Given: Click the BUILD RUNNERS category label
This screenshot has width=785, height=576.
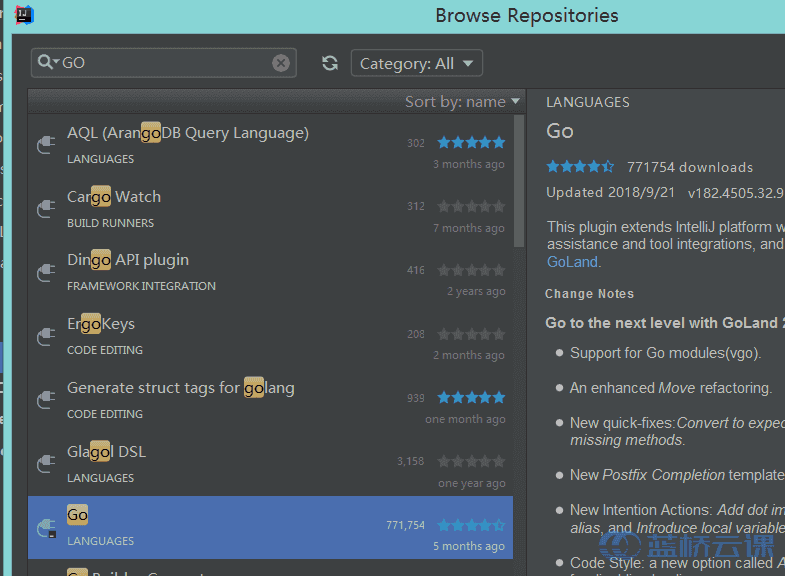Looking at the screenshot, I should pyautogui.click(x=111, y=223).
